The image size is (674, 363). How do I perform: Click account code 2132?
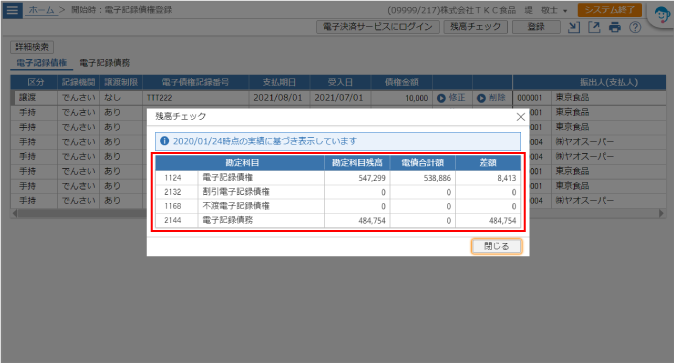click(173, 192)
